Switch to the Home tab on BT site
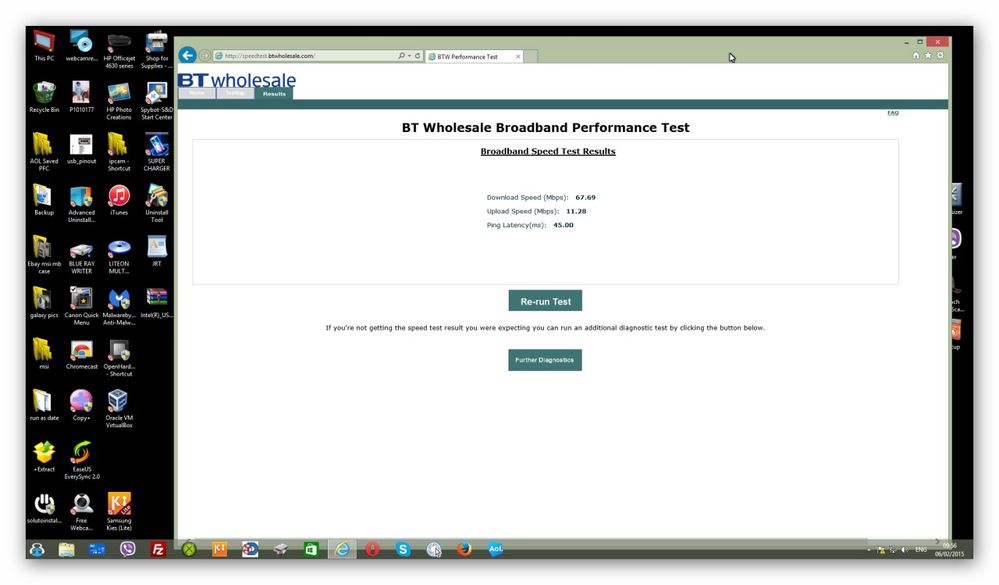The height and width of the screenshot is (585, 999). (x=197, y=94)
